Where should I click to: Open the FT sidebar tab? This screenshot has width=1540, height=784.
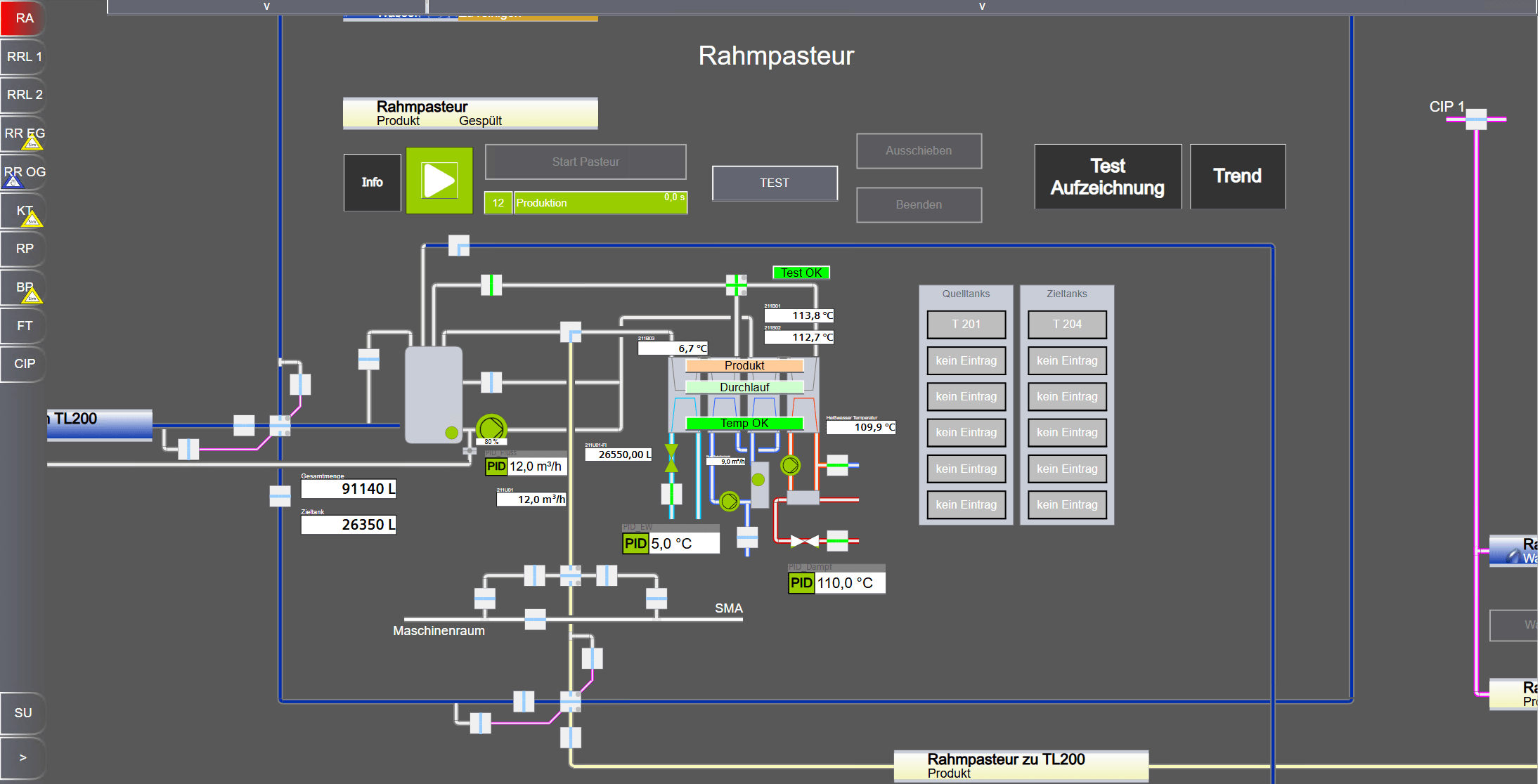(23, 326)
